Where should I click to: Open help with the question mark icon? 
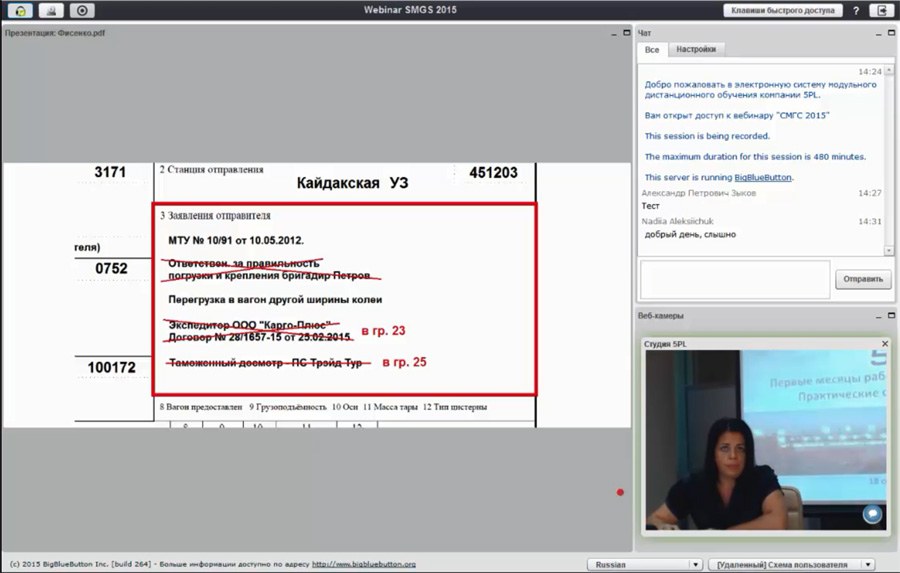click(856, 10)
